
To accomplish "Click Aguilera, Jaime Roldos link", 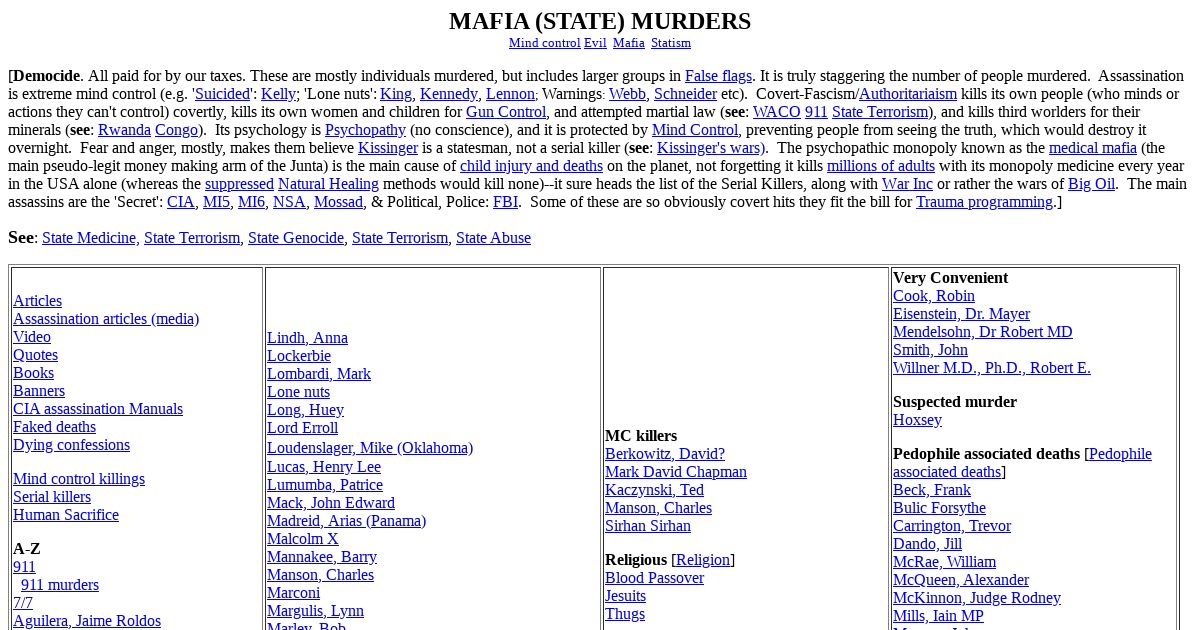I will 87,621.
